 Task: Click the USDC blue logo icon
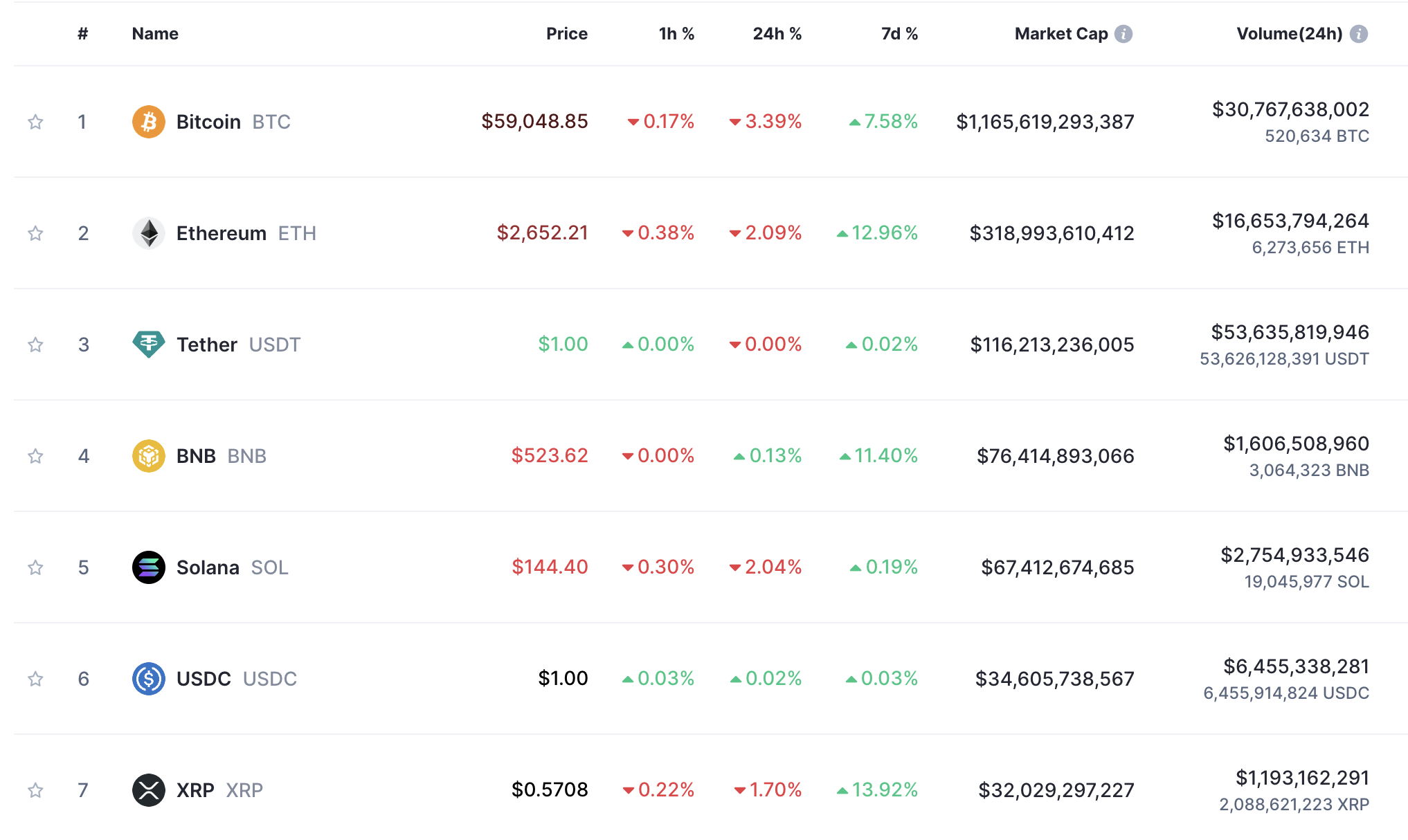149,679
